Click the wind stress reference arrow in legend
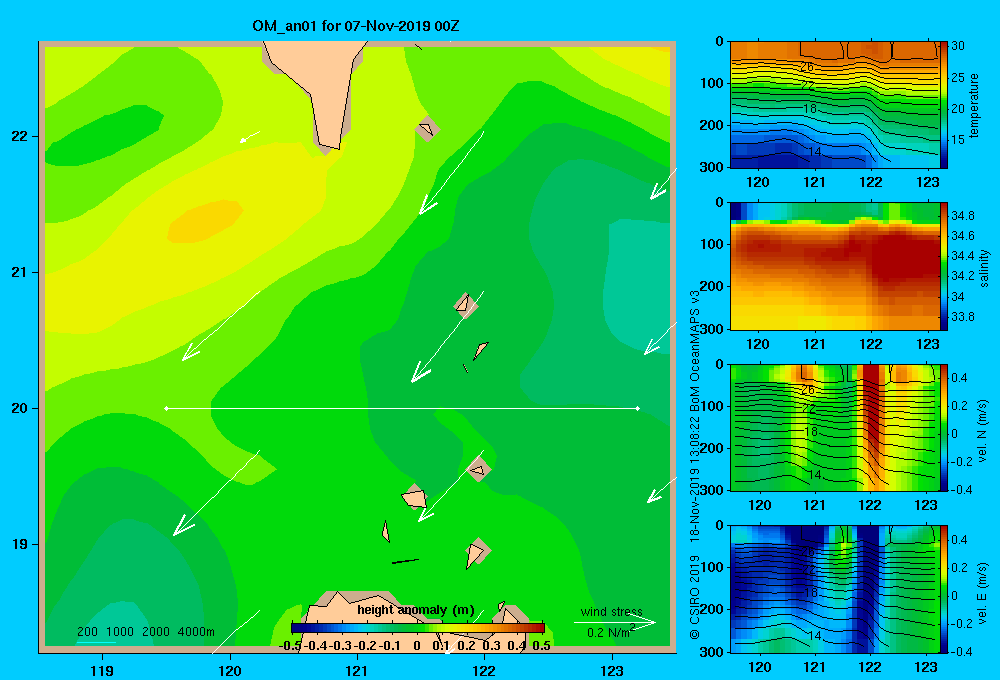This screenshot has width=1000, height=680. (x=614, y=622)
